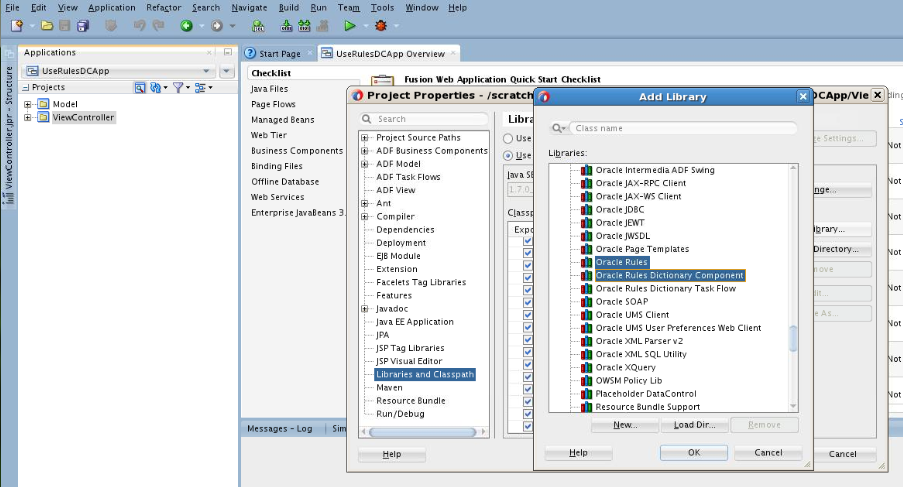Expand the ViewController project node
Viewport: 903px width, 487px height.
pyautogui.click(x=28, y=117)
